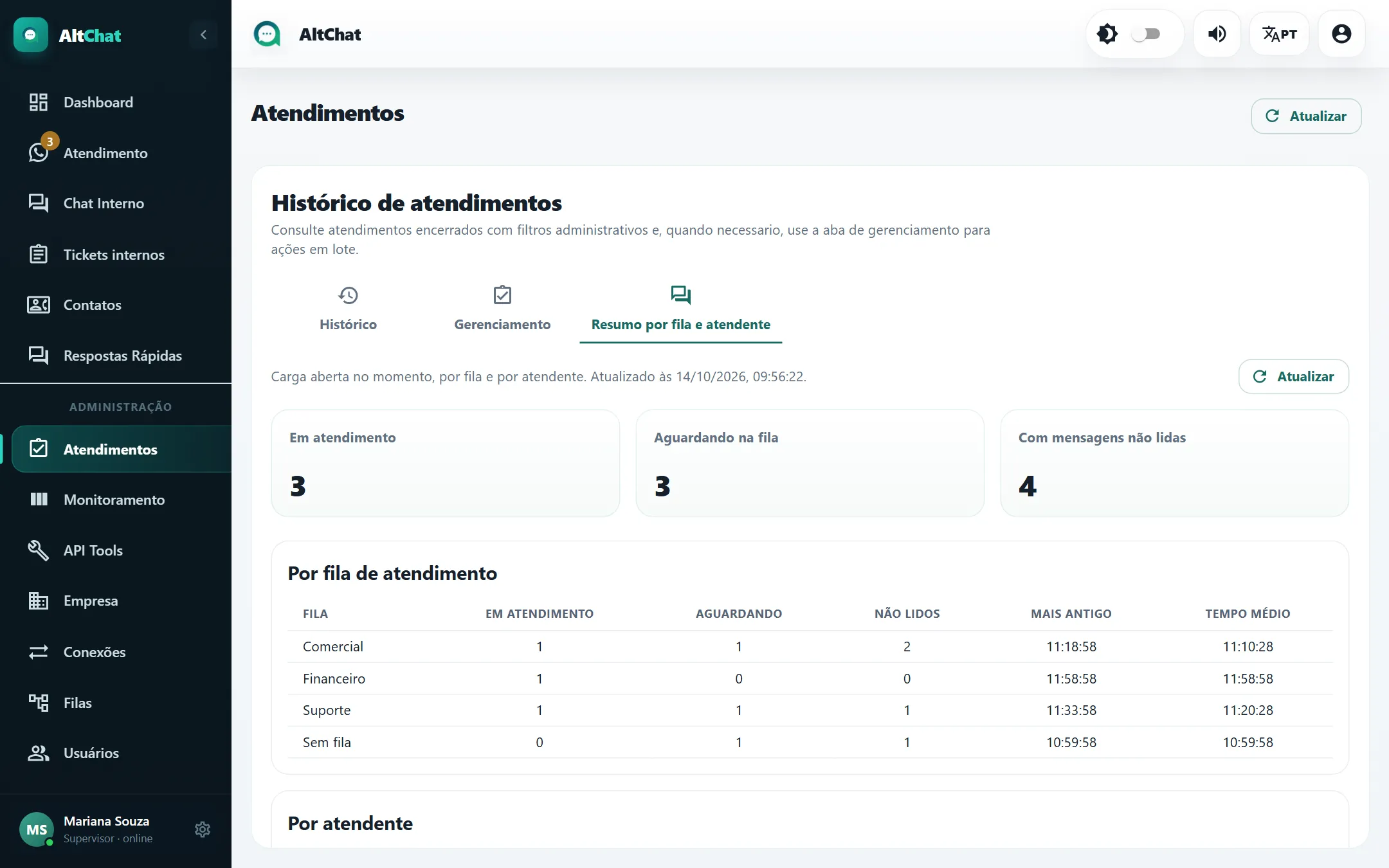Select the Resumo por fila e atendente tab
Viewport: 1389px width, 868px height.
pos(681,309)
